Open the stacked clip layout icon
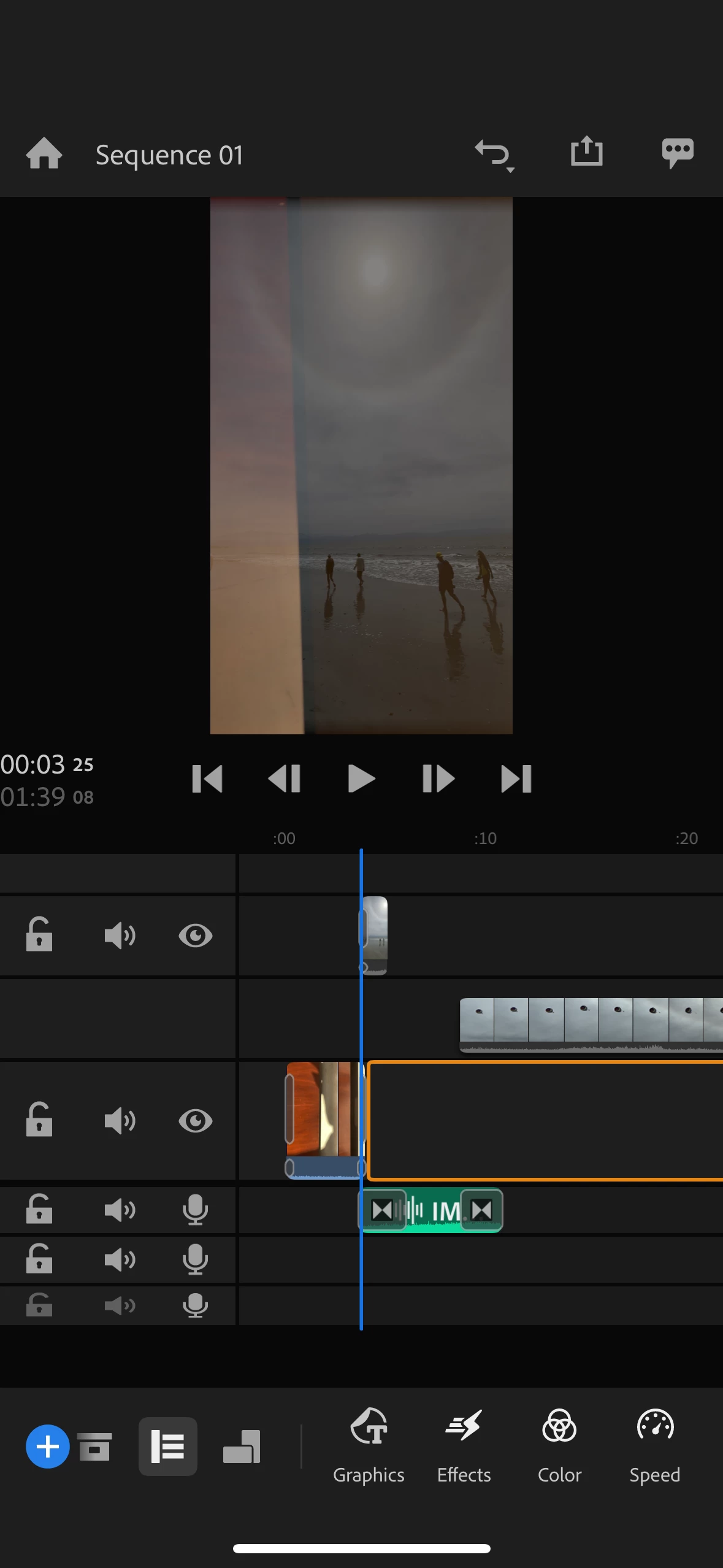 (x=242, y=1447)
